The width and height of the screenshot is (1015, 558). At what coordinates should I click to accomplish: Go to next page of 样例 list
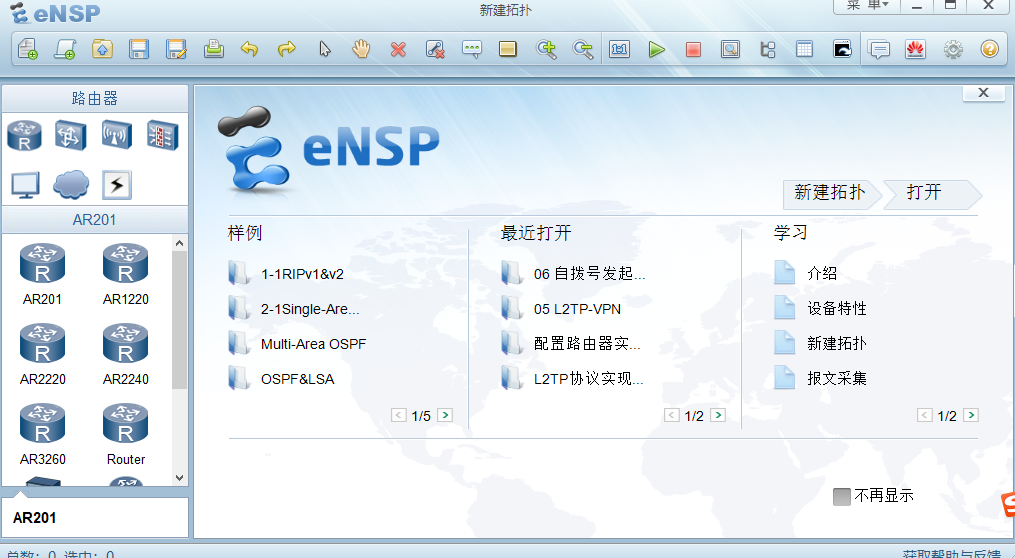click(445, 415)
